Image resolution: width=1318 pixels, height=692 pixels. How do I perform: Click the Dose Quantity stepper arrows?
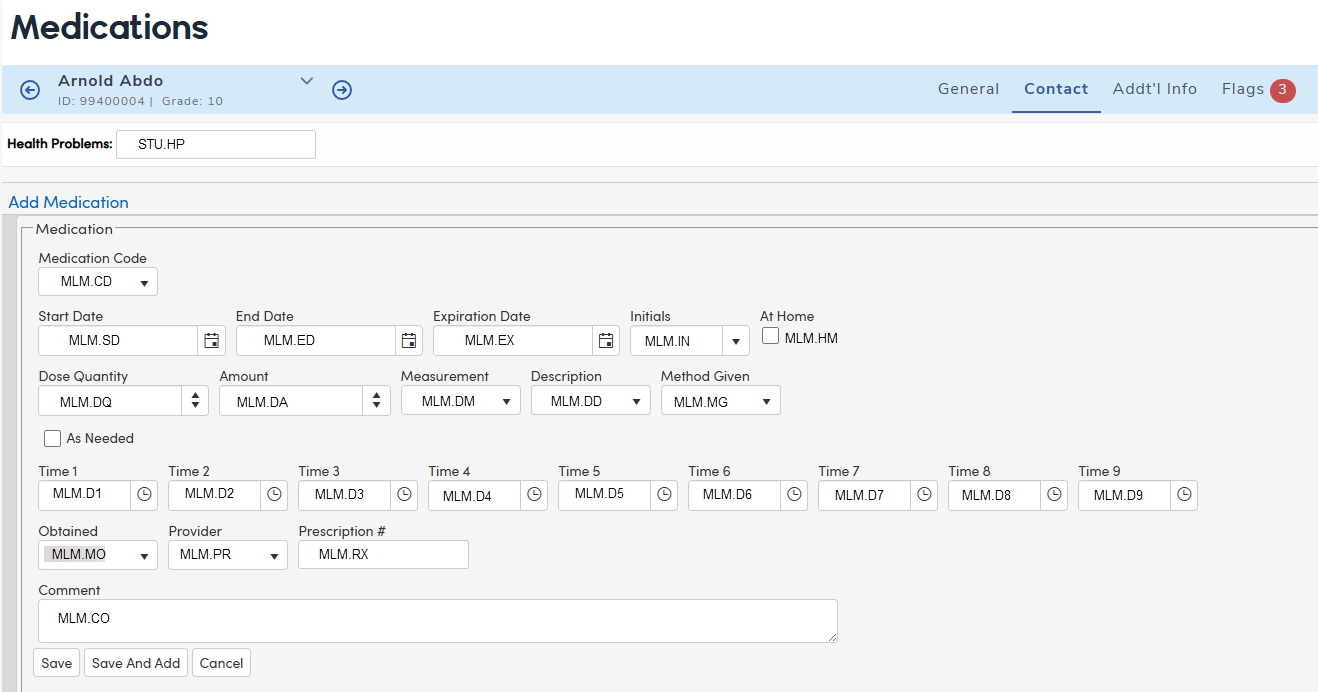click(195, 401)
